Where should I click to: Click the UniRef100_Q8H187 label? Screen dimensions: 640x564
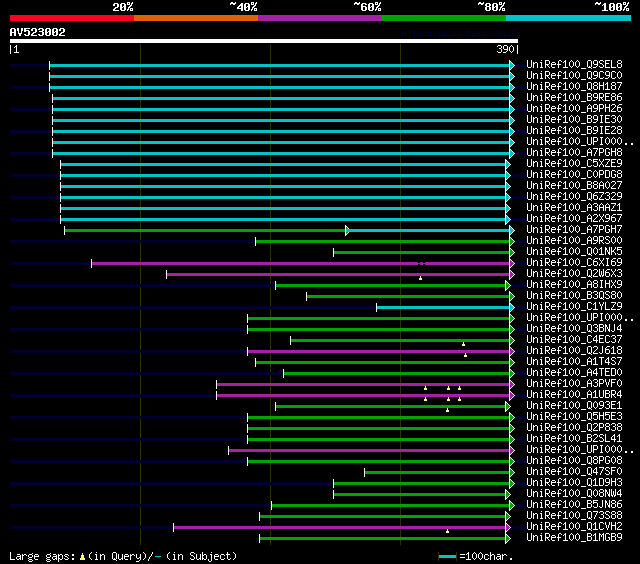(574, 87)
